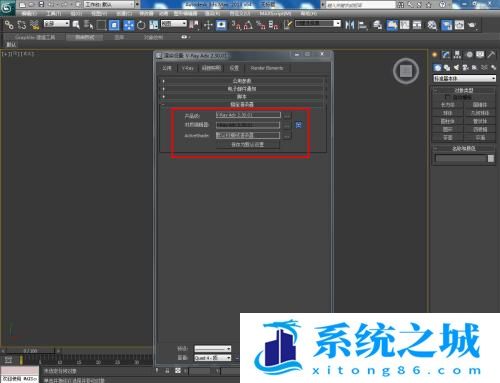The width and height of the screenshot is (500, 383).
Task: Open the Hierarchy tab in command panel
Action: pyautogui.click(x=457, y=54)
